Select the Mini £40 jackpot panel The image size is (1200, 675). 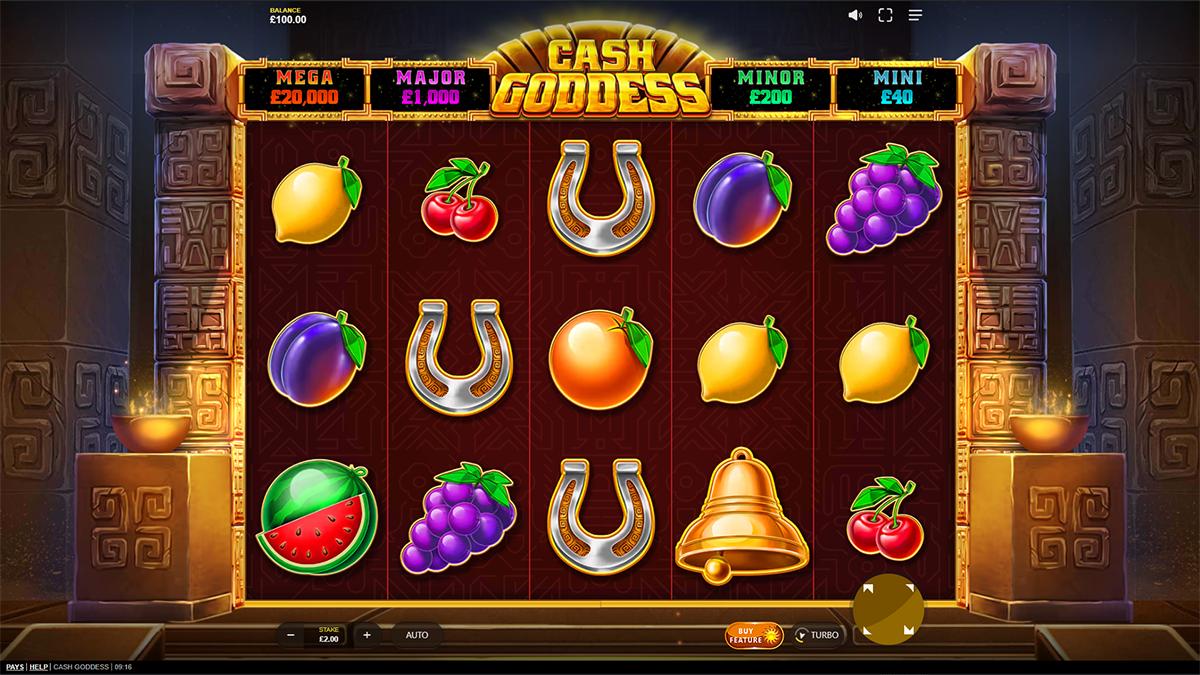point(895,87)
